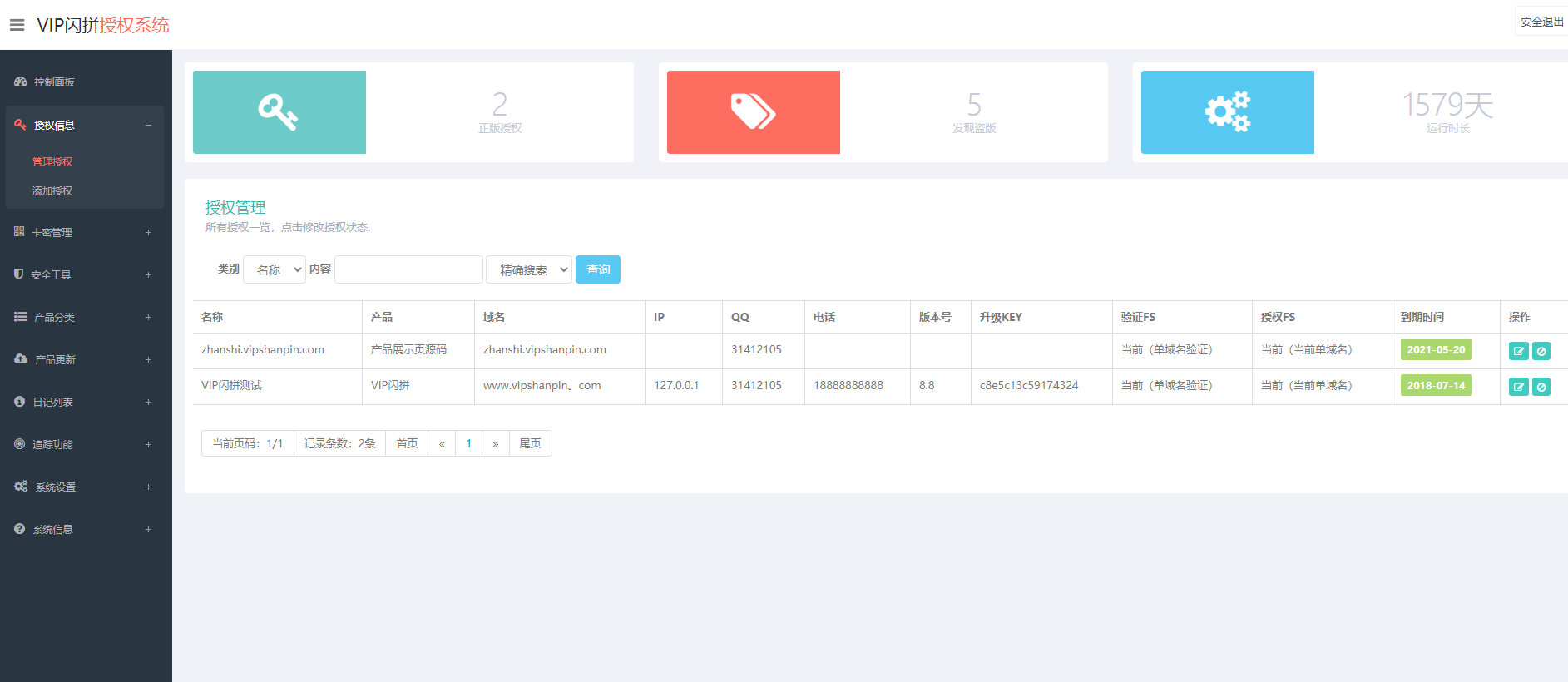Click the 安全工具 shield icon

[19, 274]
